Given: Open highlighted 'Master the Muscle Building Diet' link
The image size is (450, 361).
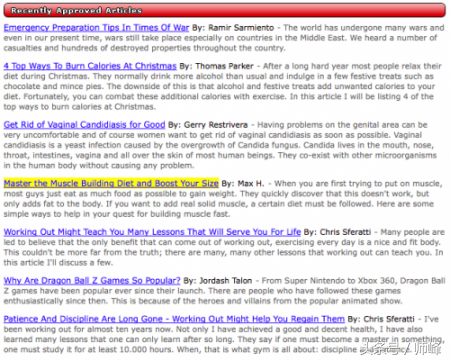Looking at the screenshot, I should point(111,183).
